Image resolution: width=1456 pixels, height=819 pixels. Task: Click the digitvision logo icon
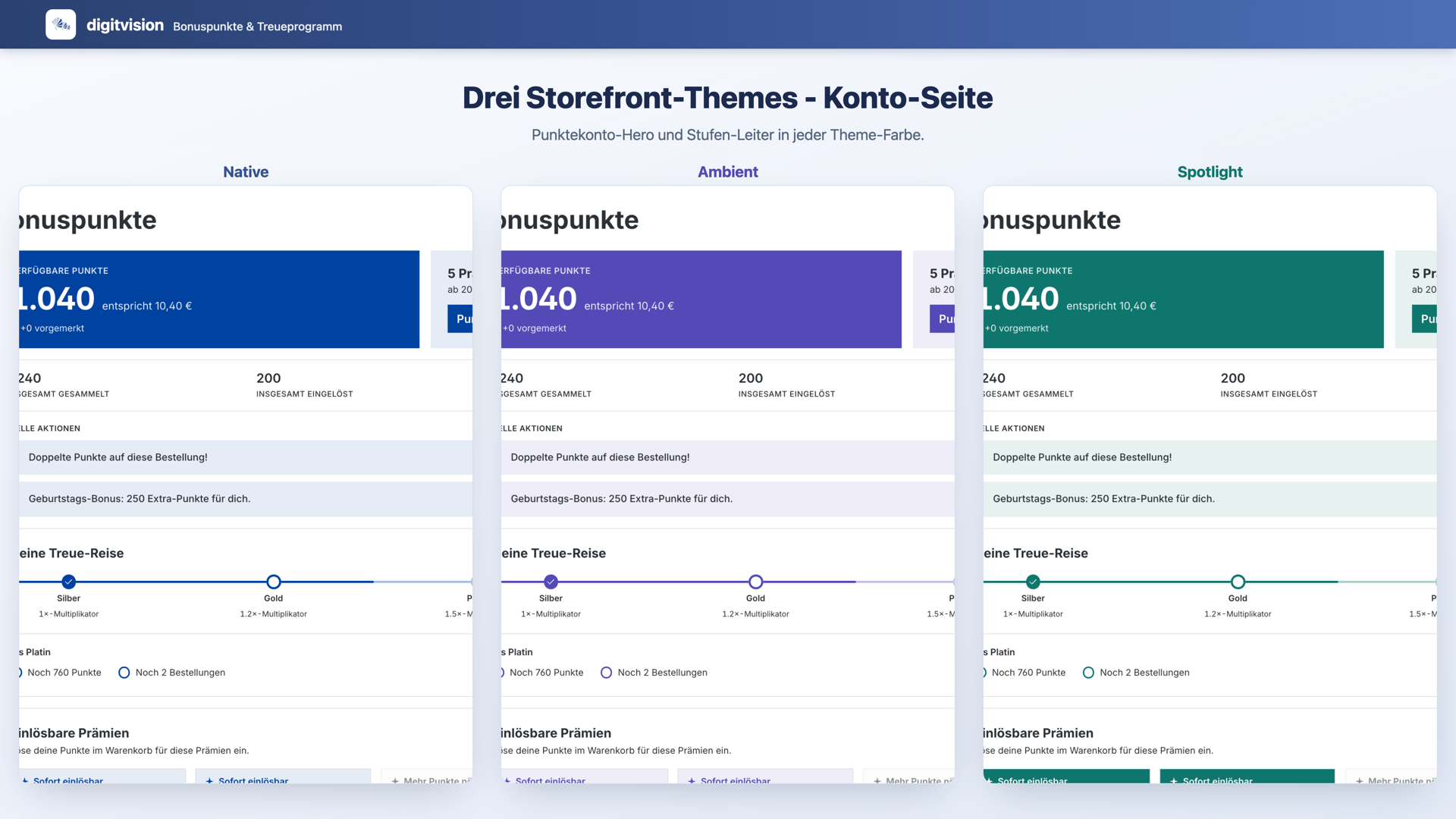(x=61, y=24)
